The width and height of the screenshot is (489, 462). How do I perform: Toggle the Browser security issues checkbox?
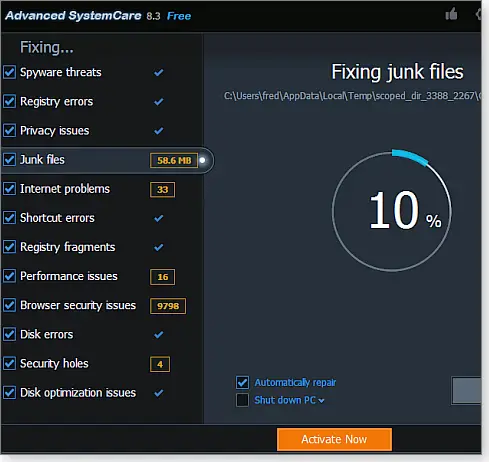pos(9,305)
